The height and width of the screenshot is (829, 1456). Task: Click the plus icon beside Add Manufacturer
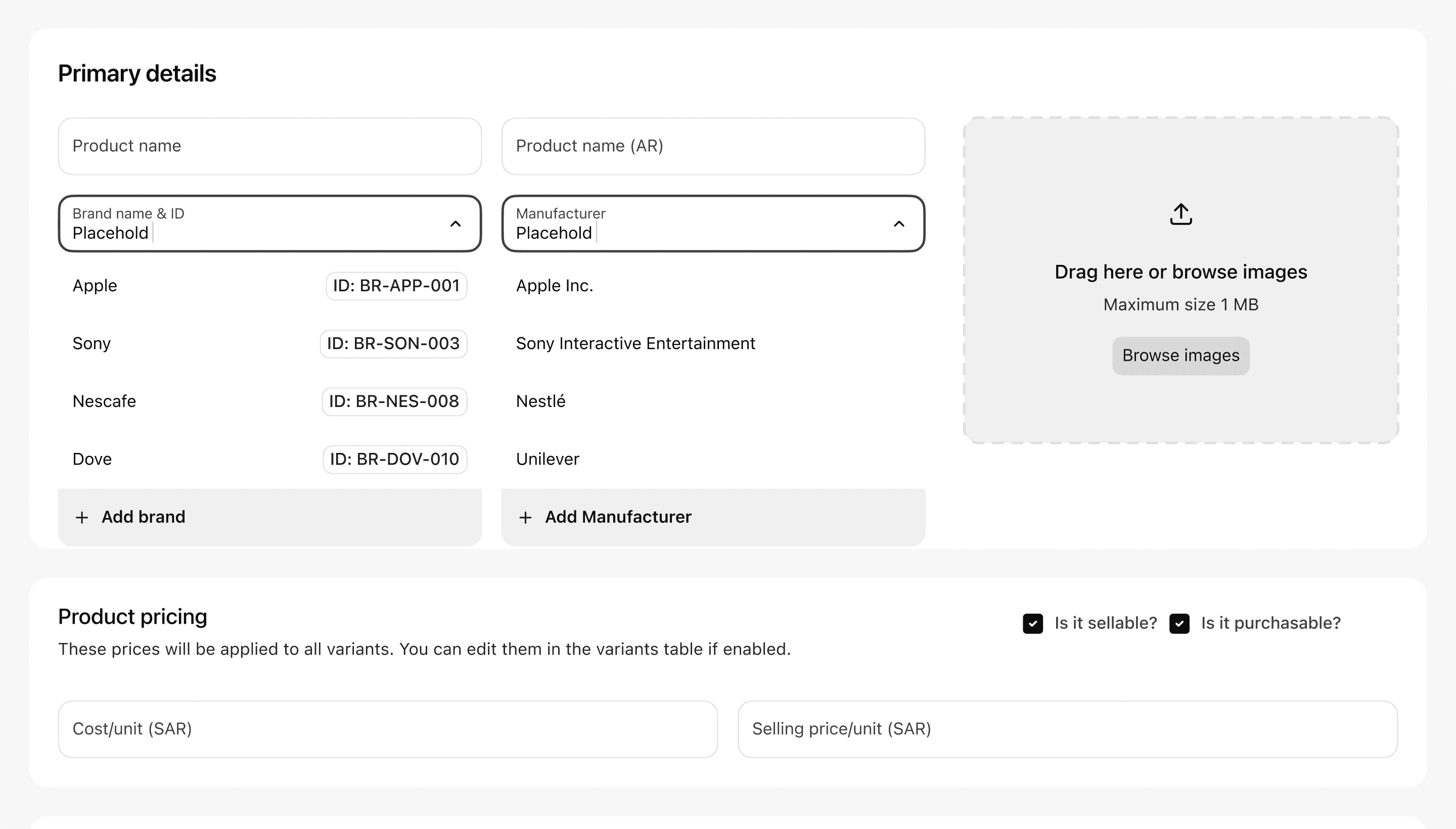click(x=525, y=517)
